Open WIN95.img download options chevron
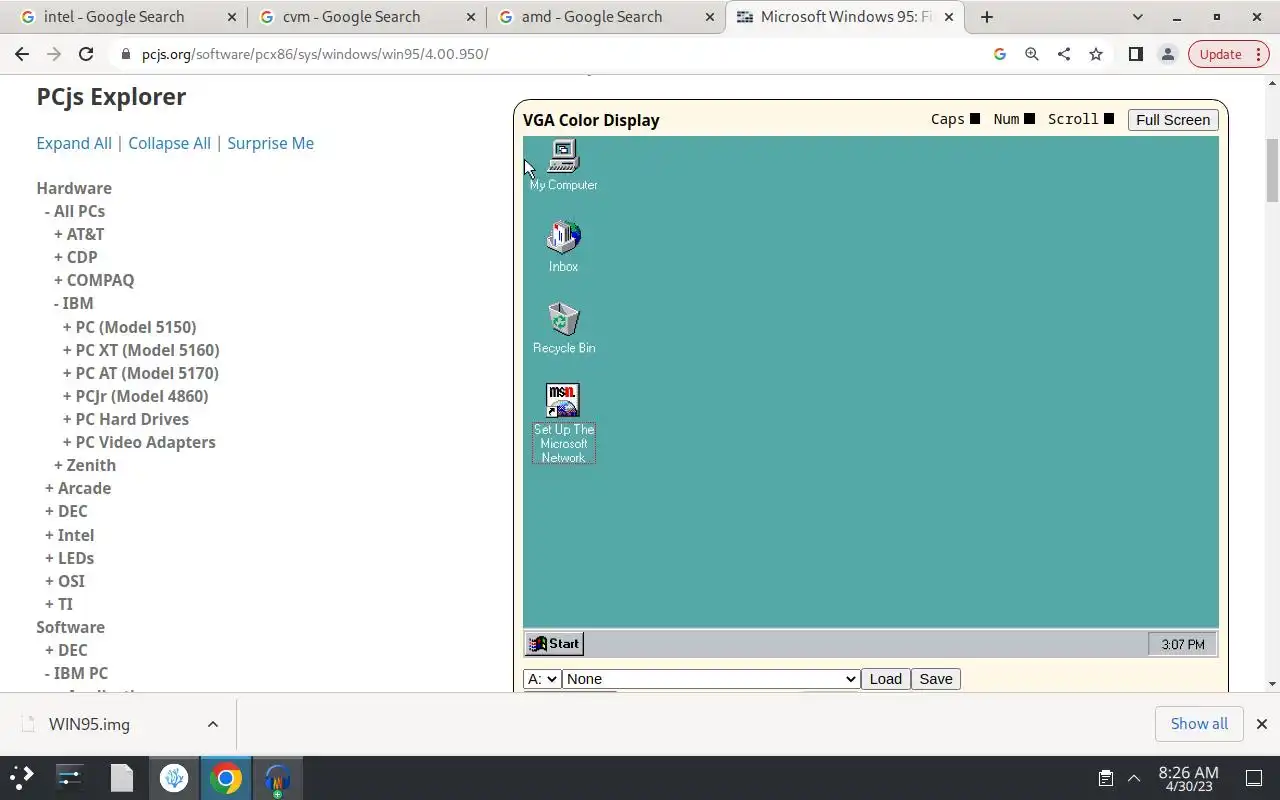 212,724
